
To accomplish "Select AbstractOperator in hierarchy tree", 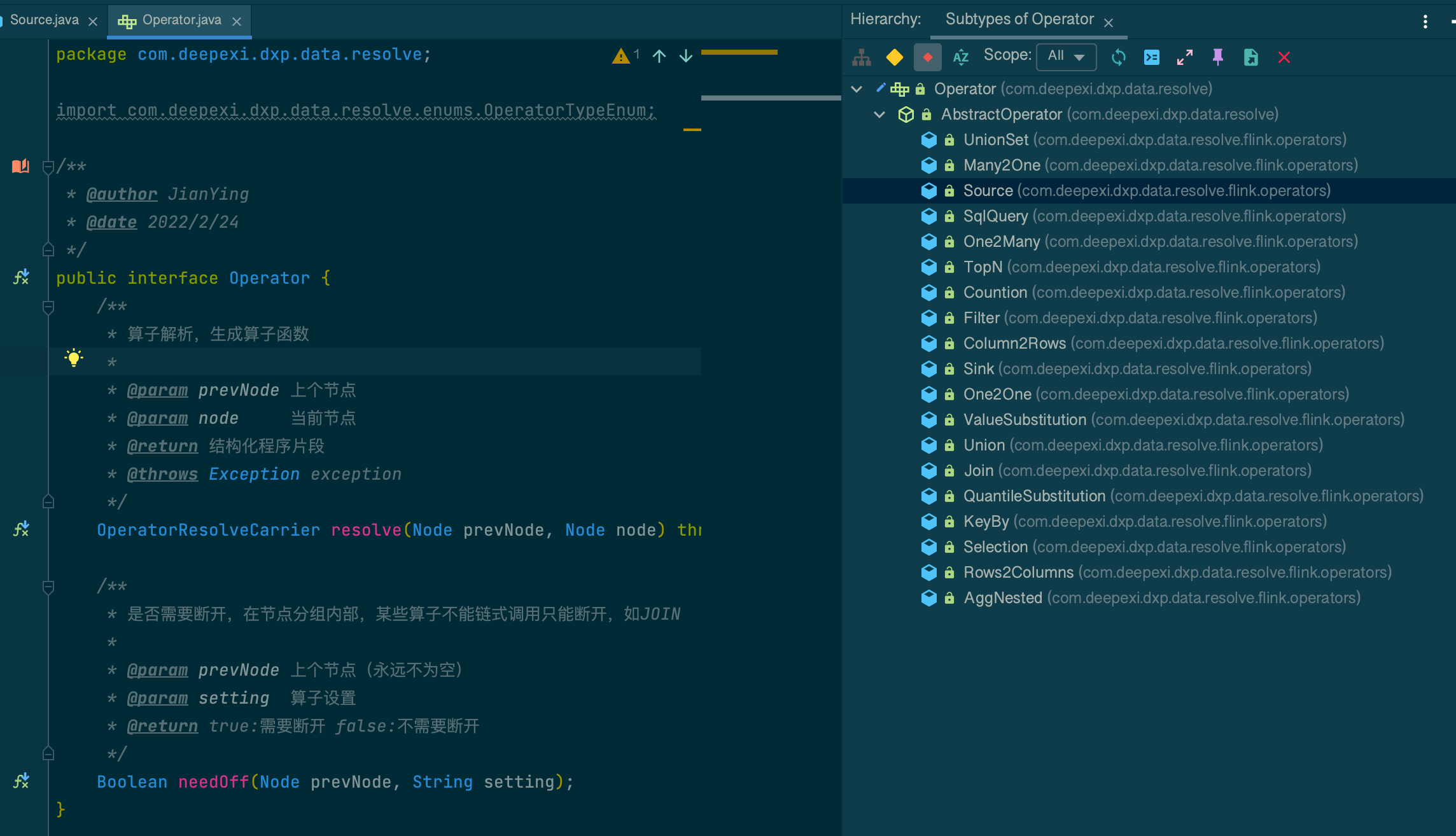I will click(x=1109, y=114).
